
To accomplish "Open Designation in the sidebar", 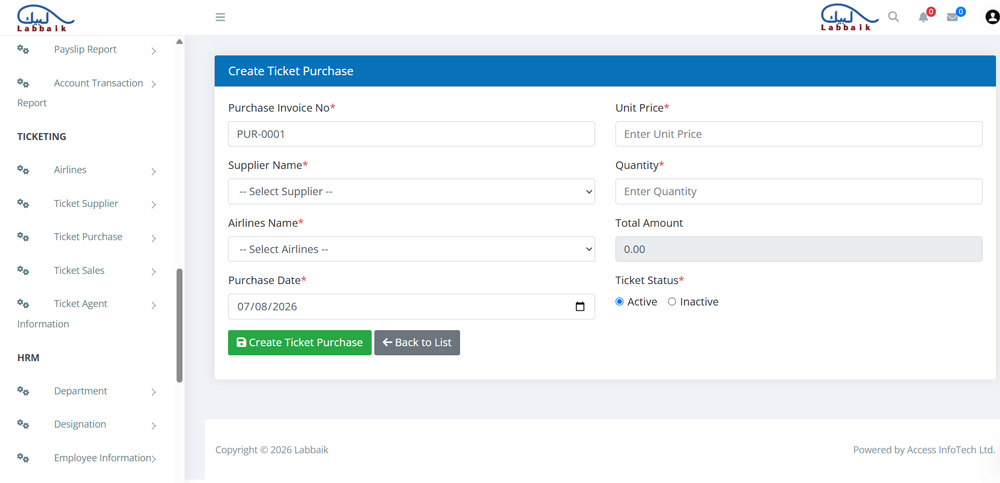I will point(80,424).
